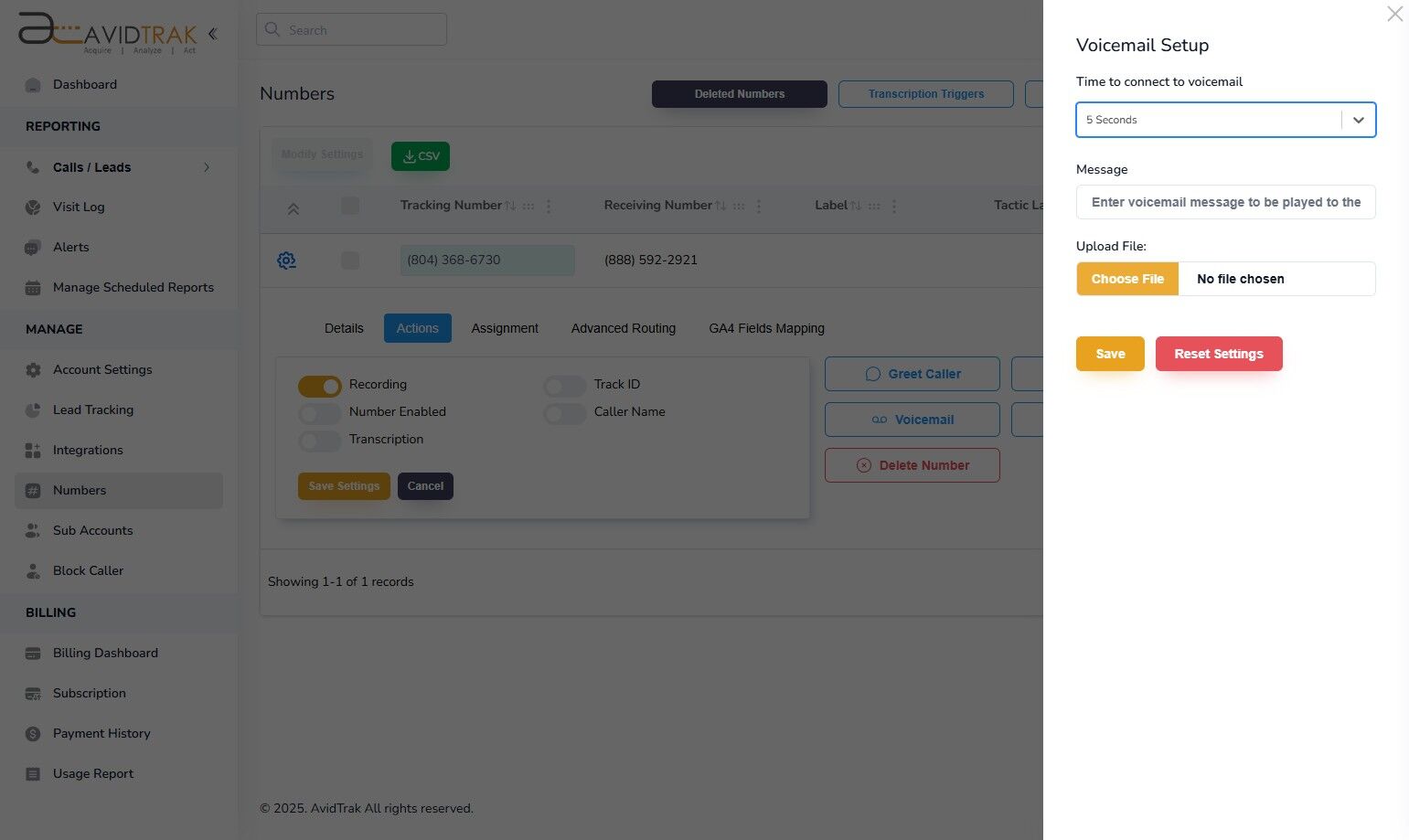Screen dimensions: 1409x840
Task: Select the Integrations sidebar icon
Action: [33, 450]
